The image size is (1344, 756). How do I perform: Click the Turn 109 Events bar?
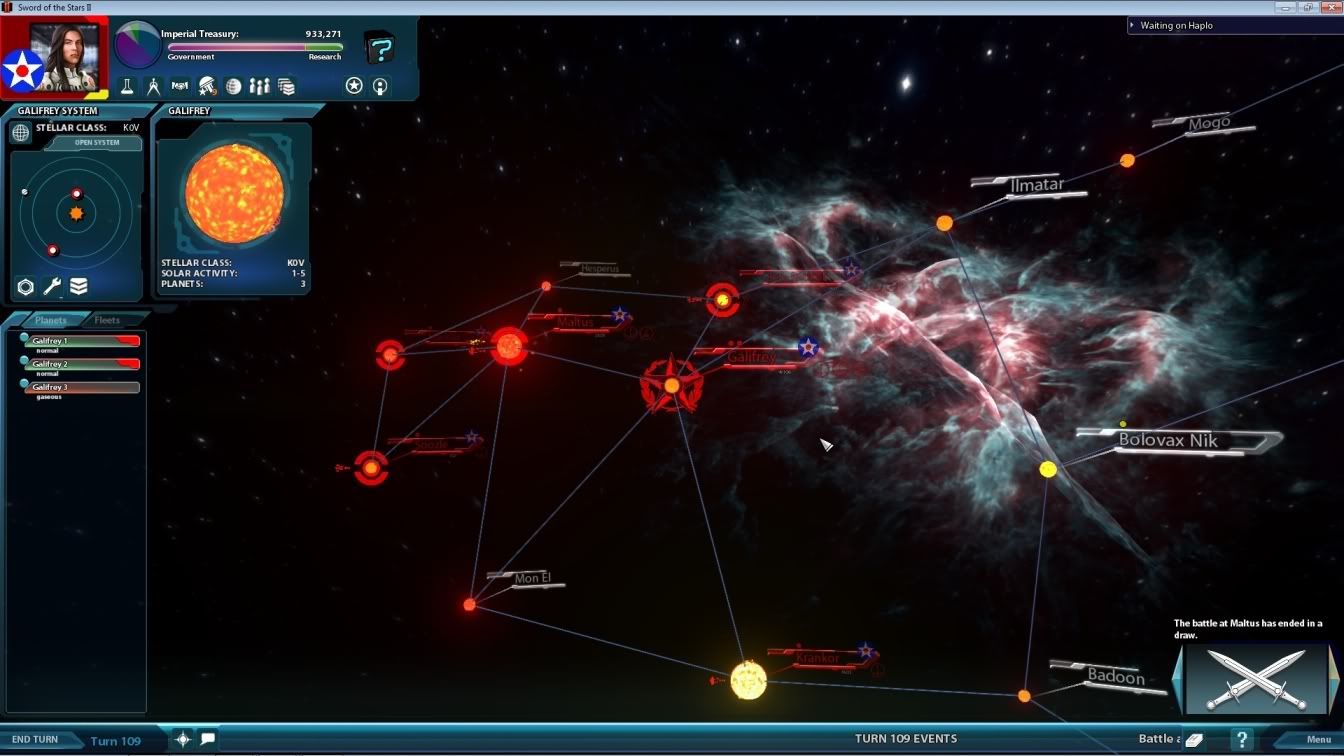[x=906, y=739]
